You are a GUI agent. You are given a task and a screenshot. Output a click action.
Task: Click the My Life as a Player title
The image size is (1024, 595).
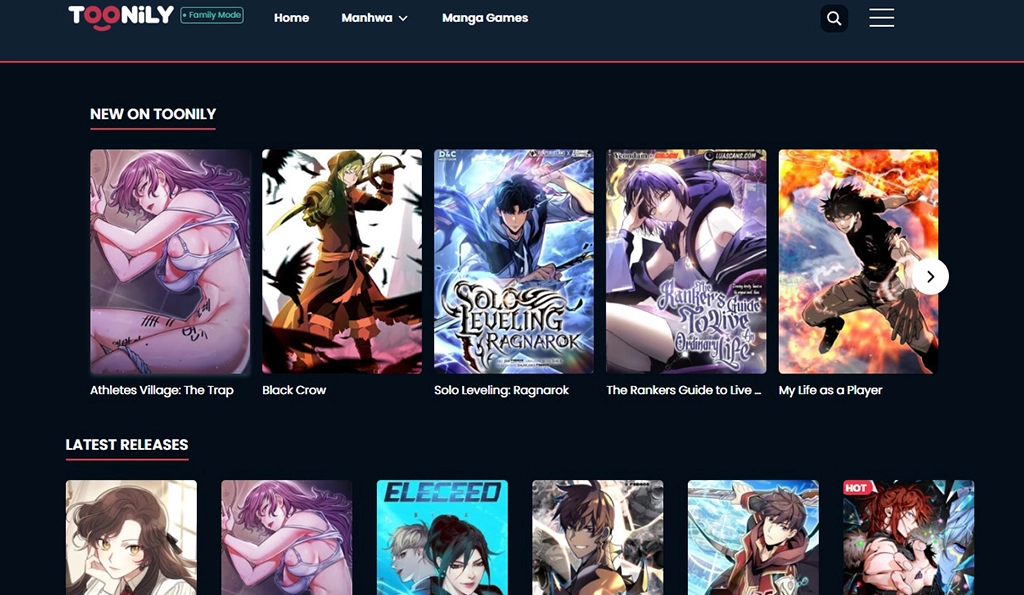click(x=830, y=390)
